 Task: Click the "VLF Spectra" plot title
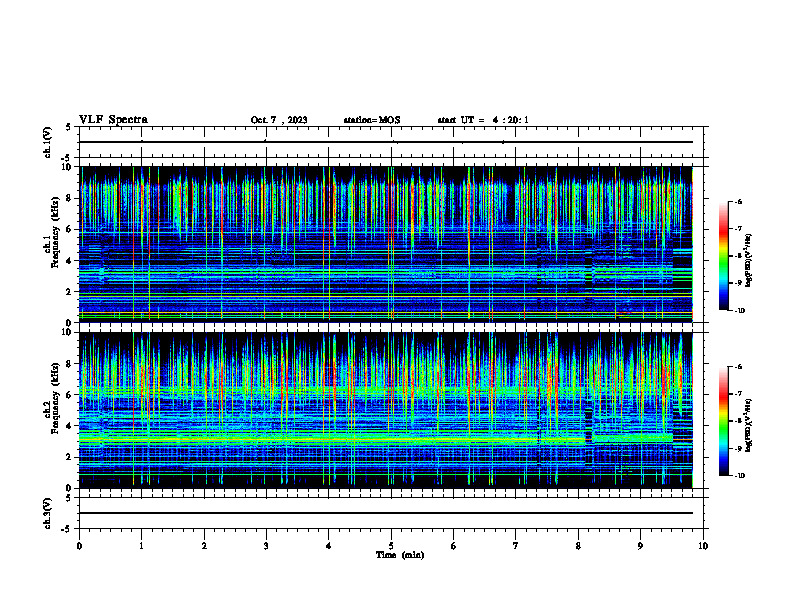click(113, 120)
